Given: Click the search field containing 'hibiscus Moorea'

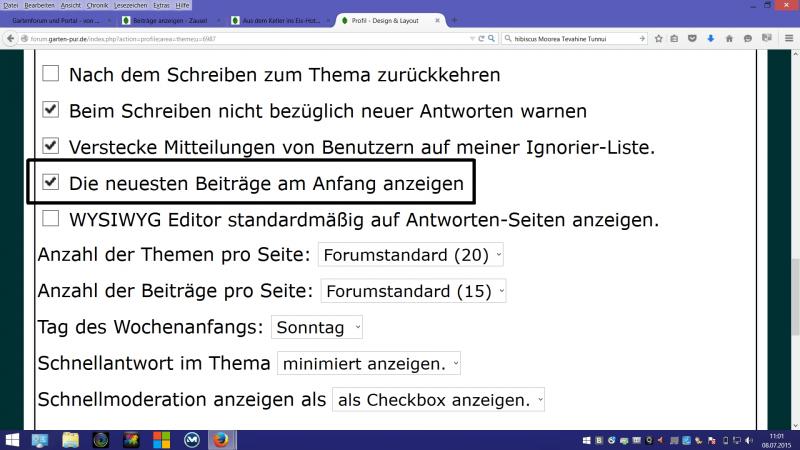Looking at the screenshot, I should [570, 39].
